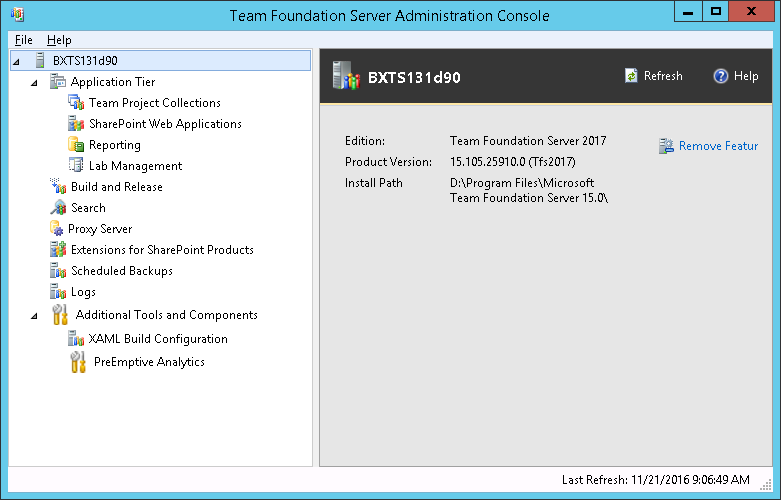Click the XAML Build Configuration icon
This screenshot has width=781, height=500.
(76, 339)
